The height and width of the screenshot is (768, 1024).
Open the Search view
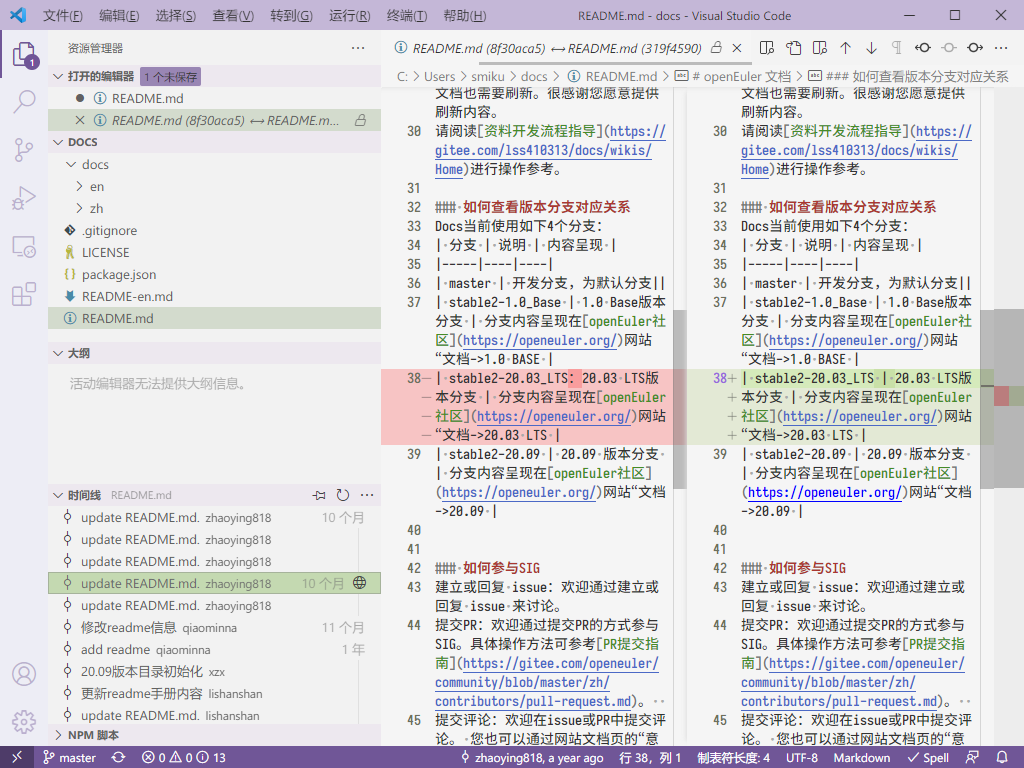24,102
